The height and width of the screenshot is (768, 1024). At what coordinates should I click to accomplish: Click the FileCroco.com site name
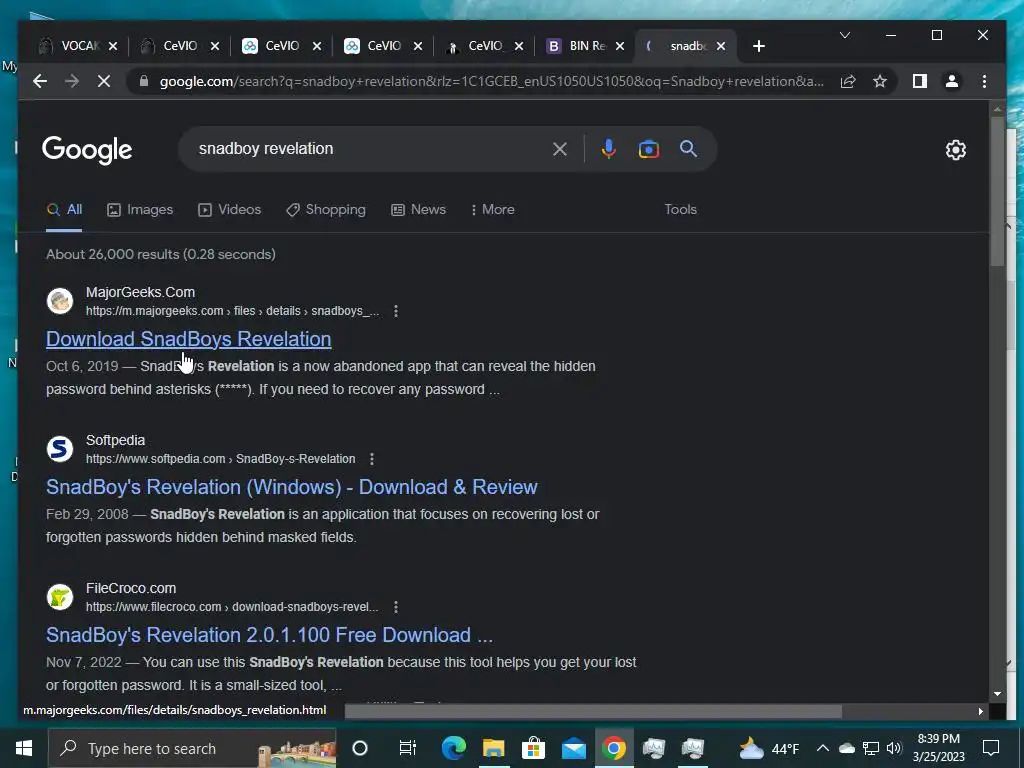131,588
